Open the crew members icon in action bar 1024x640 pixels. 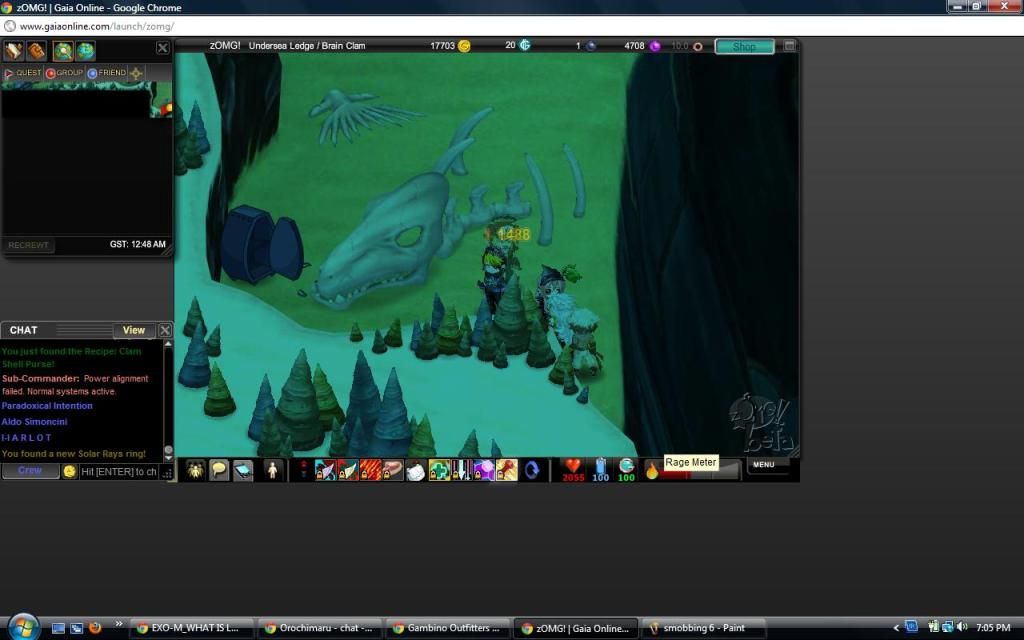(x=195, y=470)
